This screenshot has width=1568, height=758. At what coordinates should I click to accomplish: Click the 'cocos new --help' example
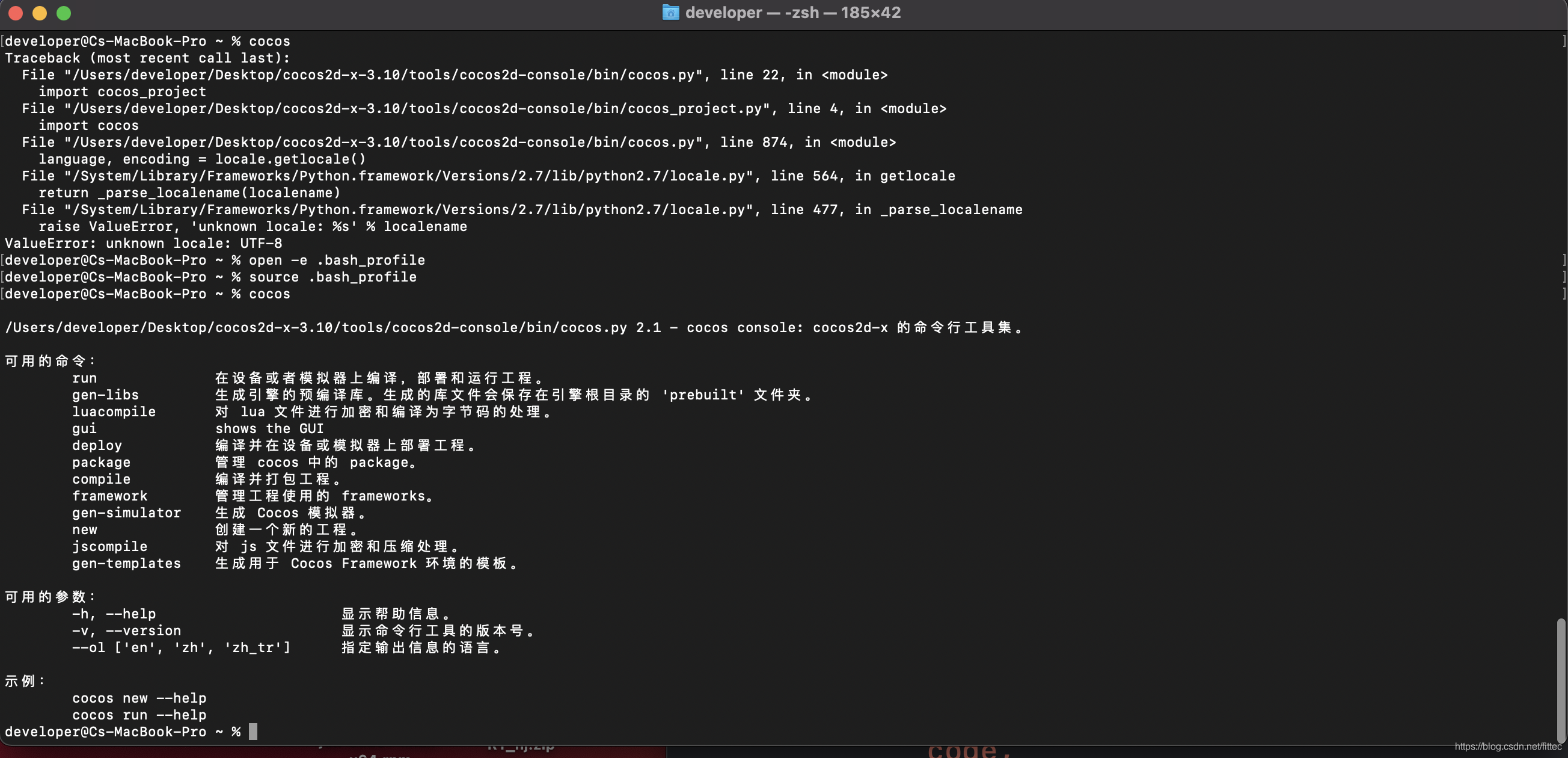139,698
